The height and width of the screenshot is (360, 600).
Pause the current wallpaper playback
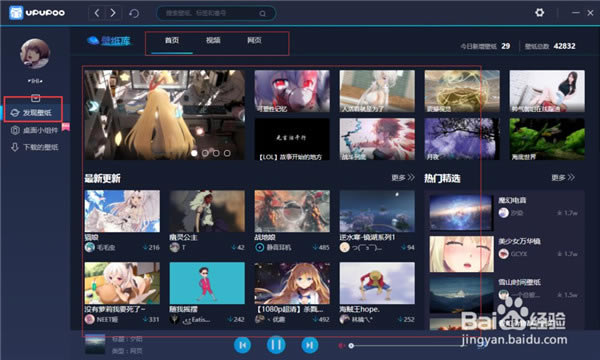[276, 345]
